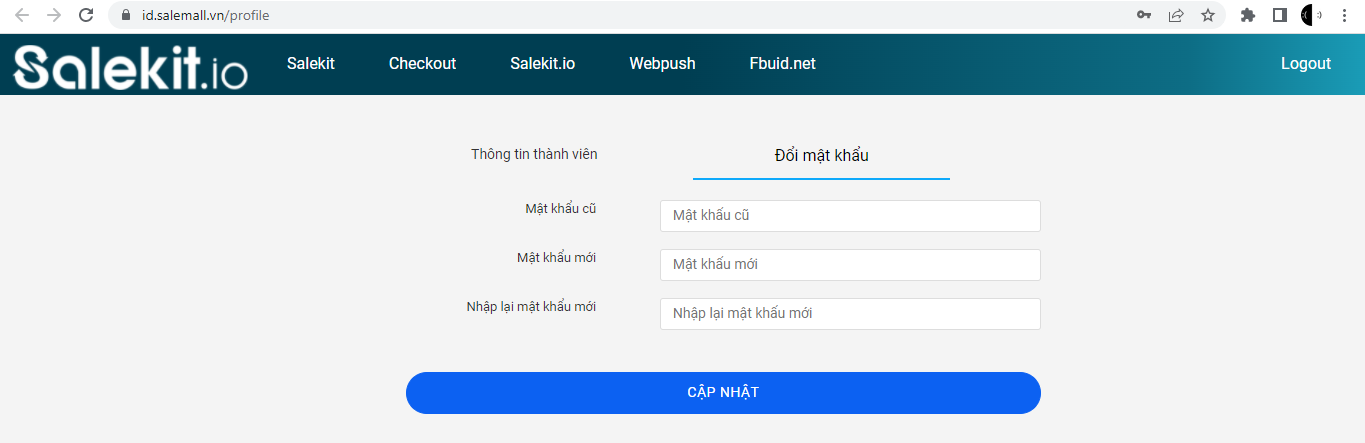Open the Webpush navigation link

pyautogui.click(x=662, y=63)
